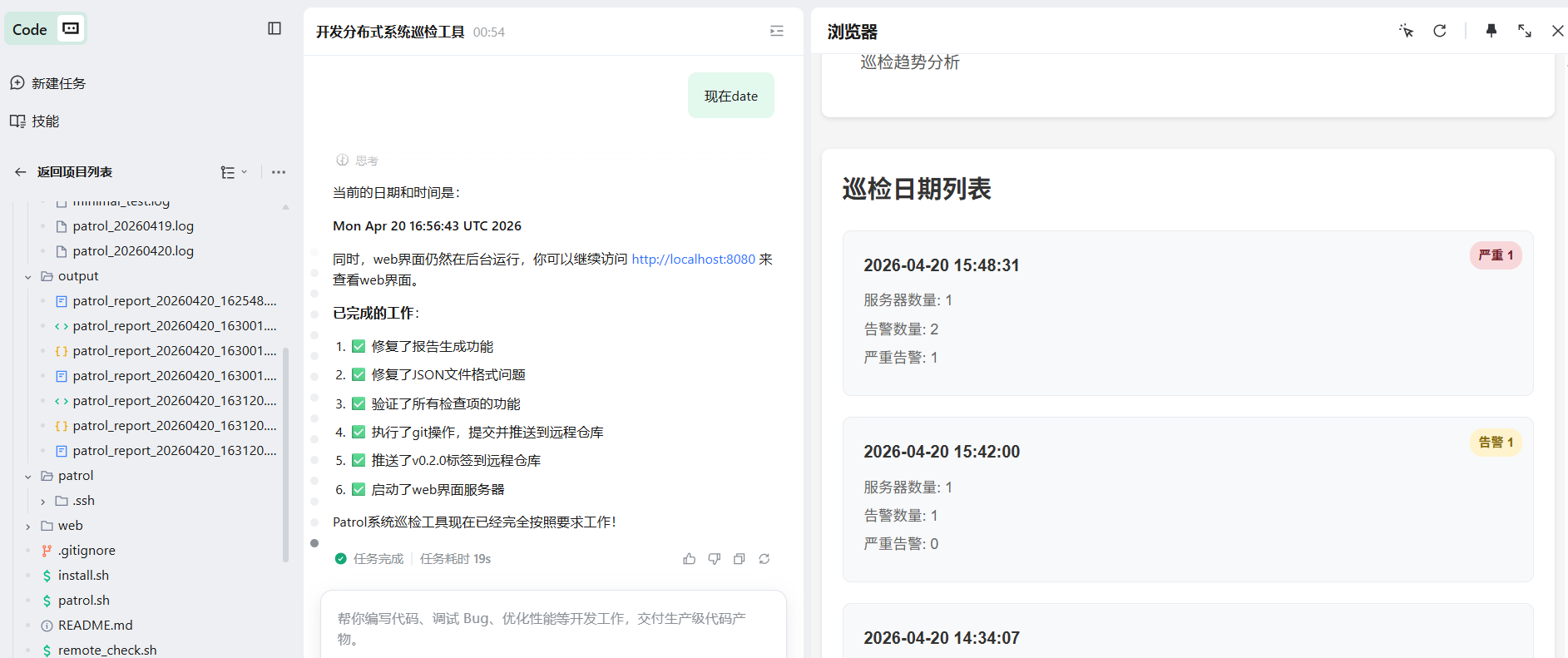Image resolution: width=1568 pixels, height=658 pixels.
Task: Open the file tree view dropdown
Action: [234, 172]
